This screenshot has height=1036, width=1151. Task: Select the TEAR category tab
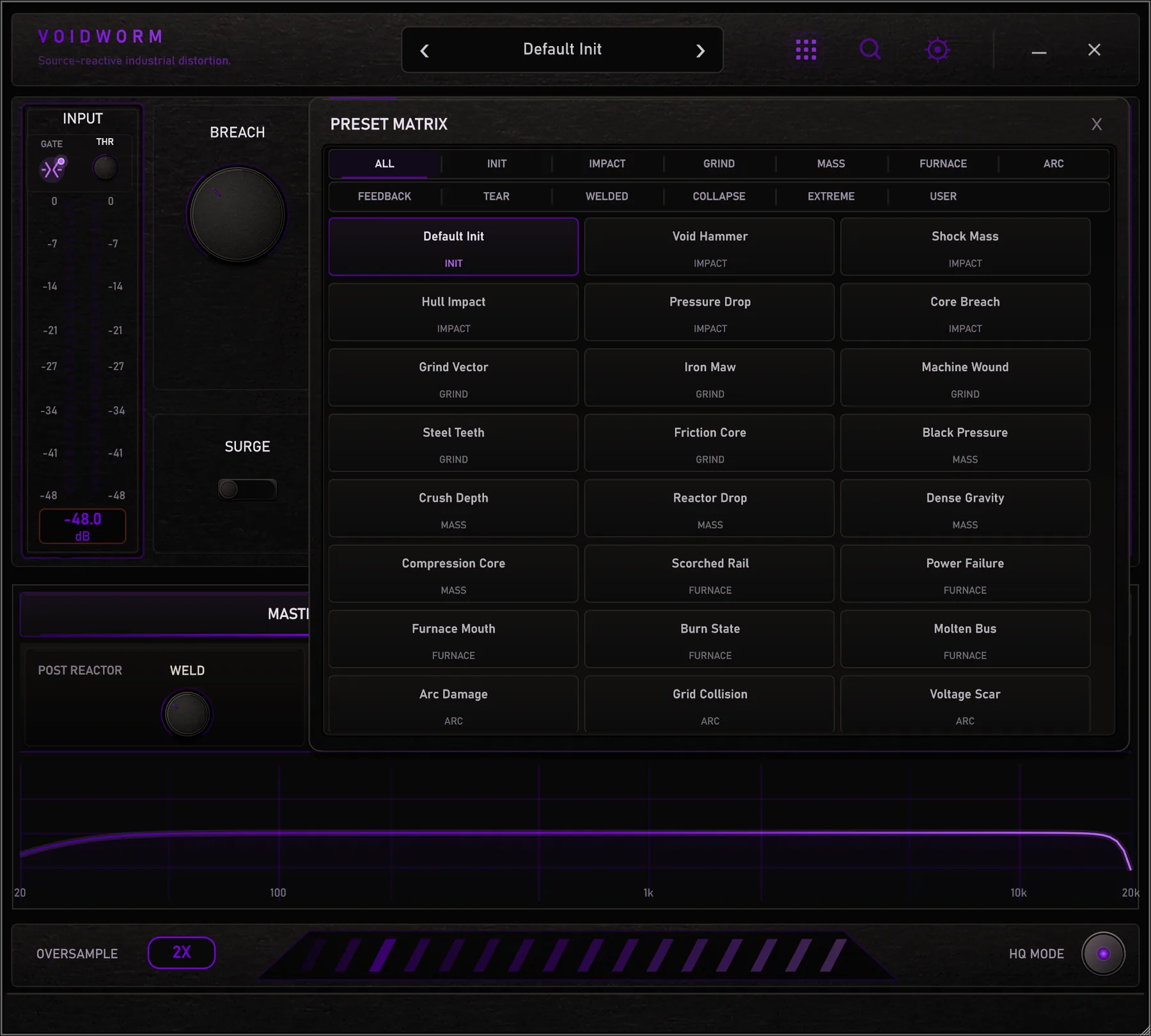(x=497, y=196)
